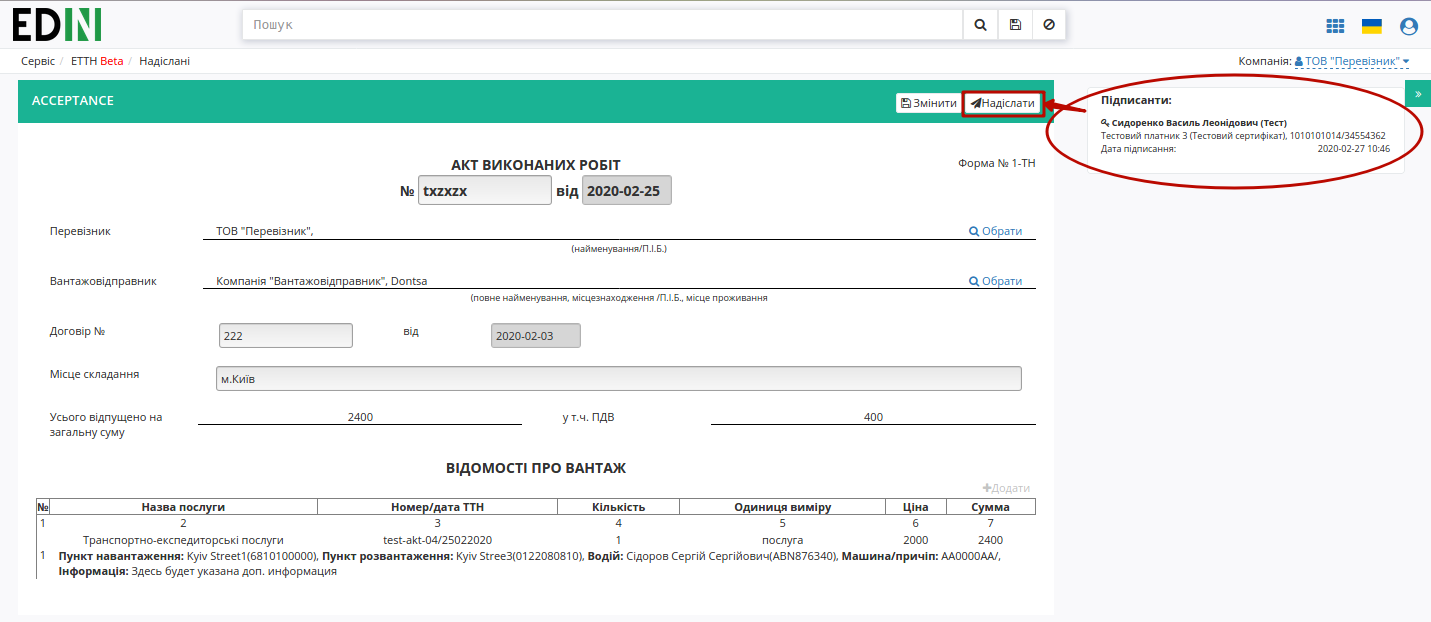Screen dimensions: 1431x622
Task: Click the Змінити button
Action: tap(928, 103)
